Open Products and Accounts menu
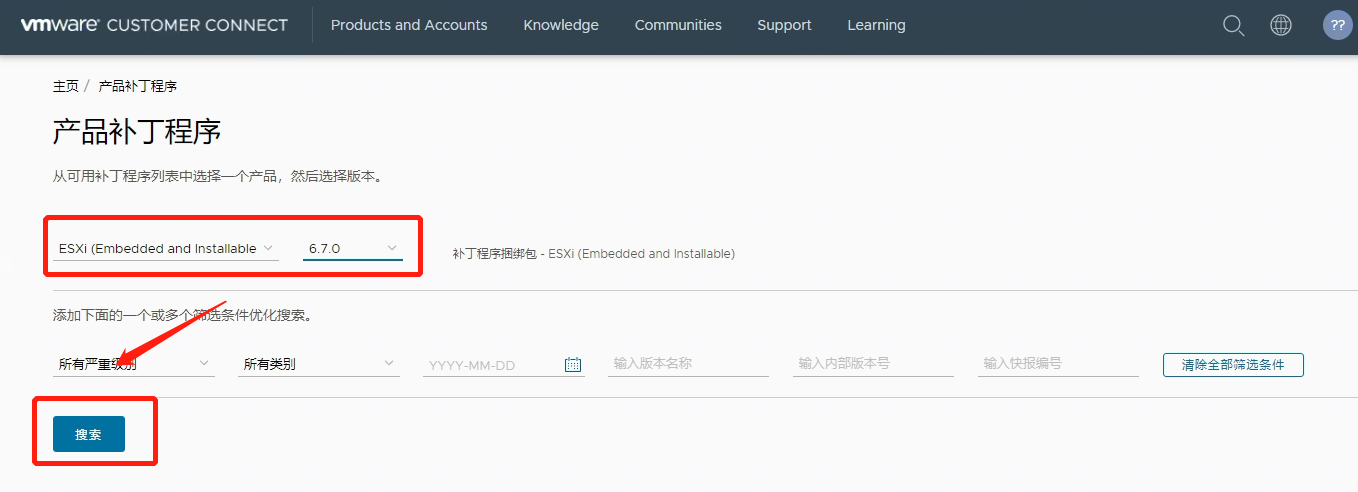Image resolution: width=1358 pixels, height=492 pixels. (x=409, y=25)
